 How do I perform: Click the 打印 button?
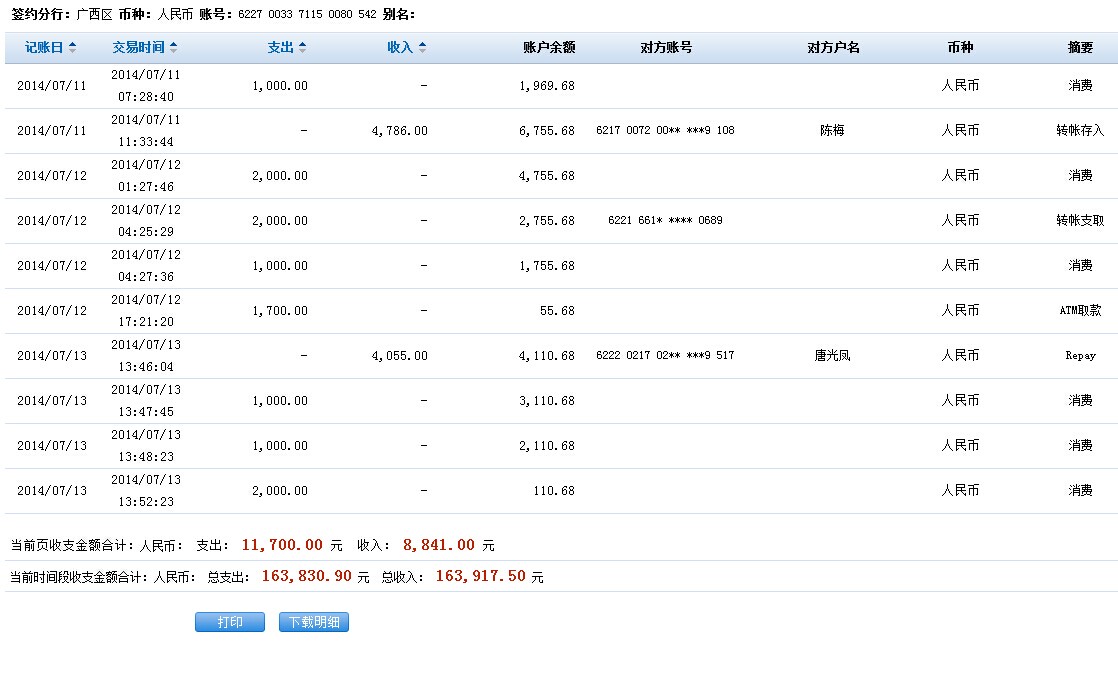click(230, 622)
